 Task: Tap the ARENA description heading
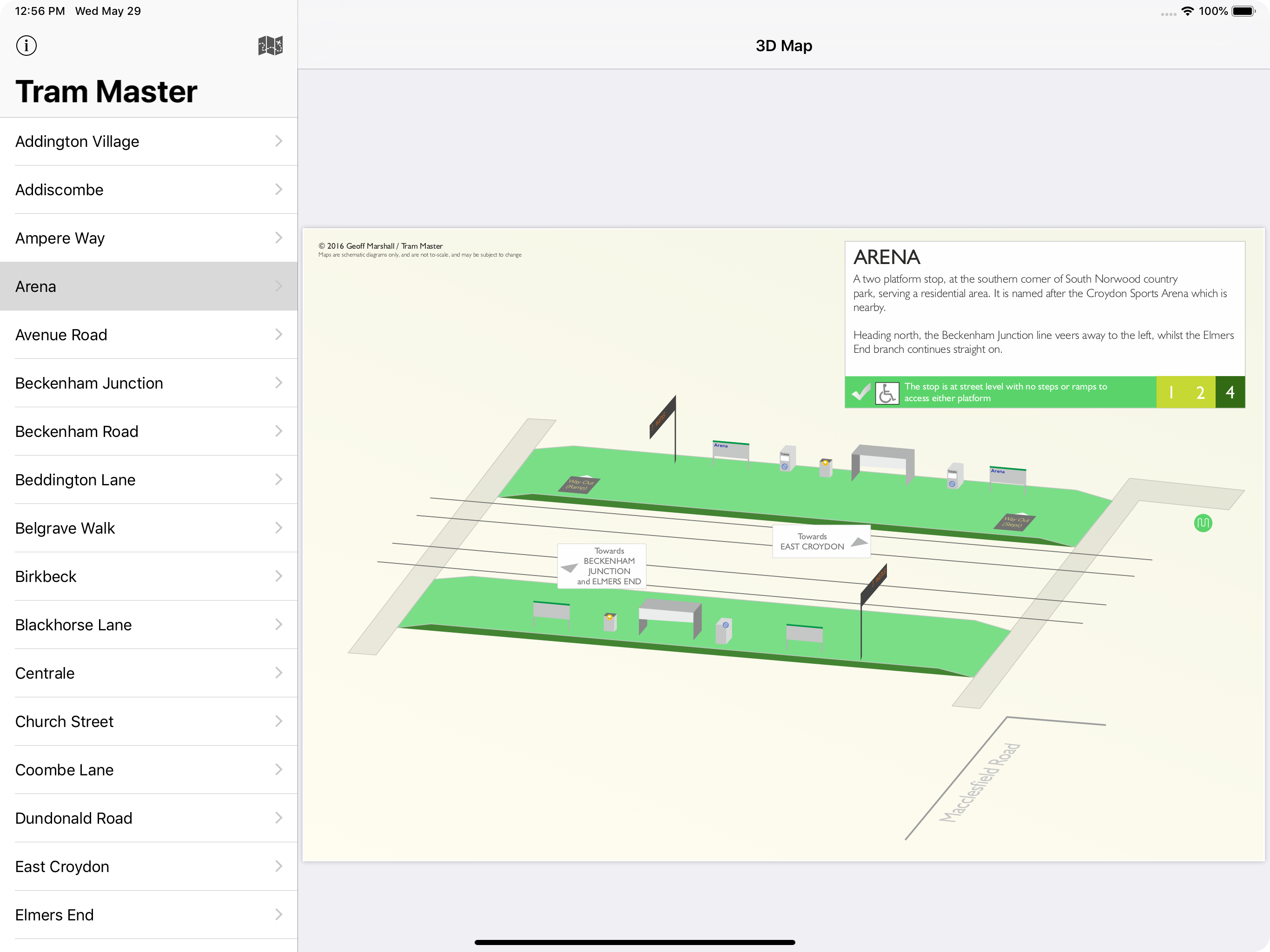point(886,257)
